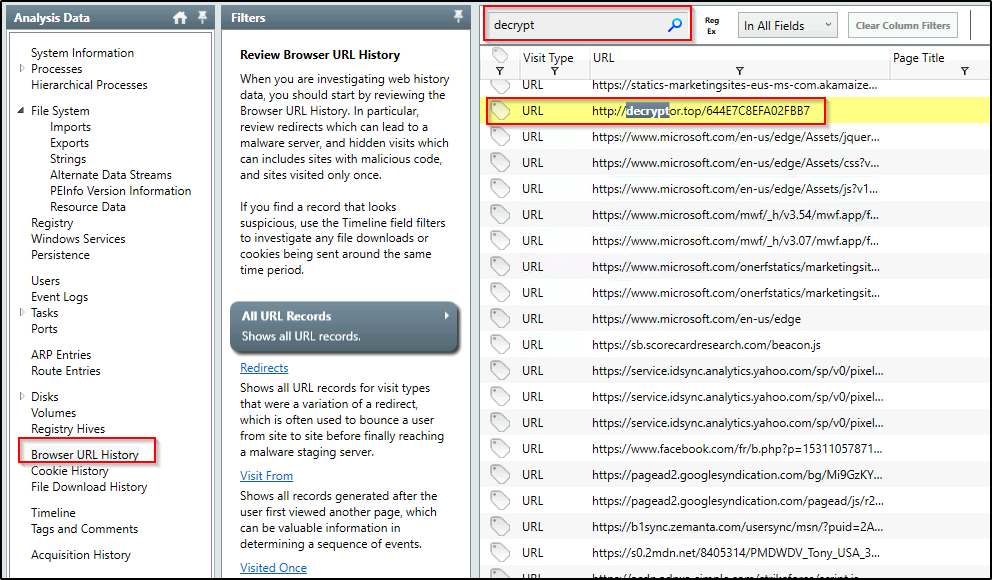
Task: Tag the sb.scorecardresearch.com beacon.js row
Action: [501, 345]
